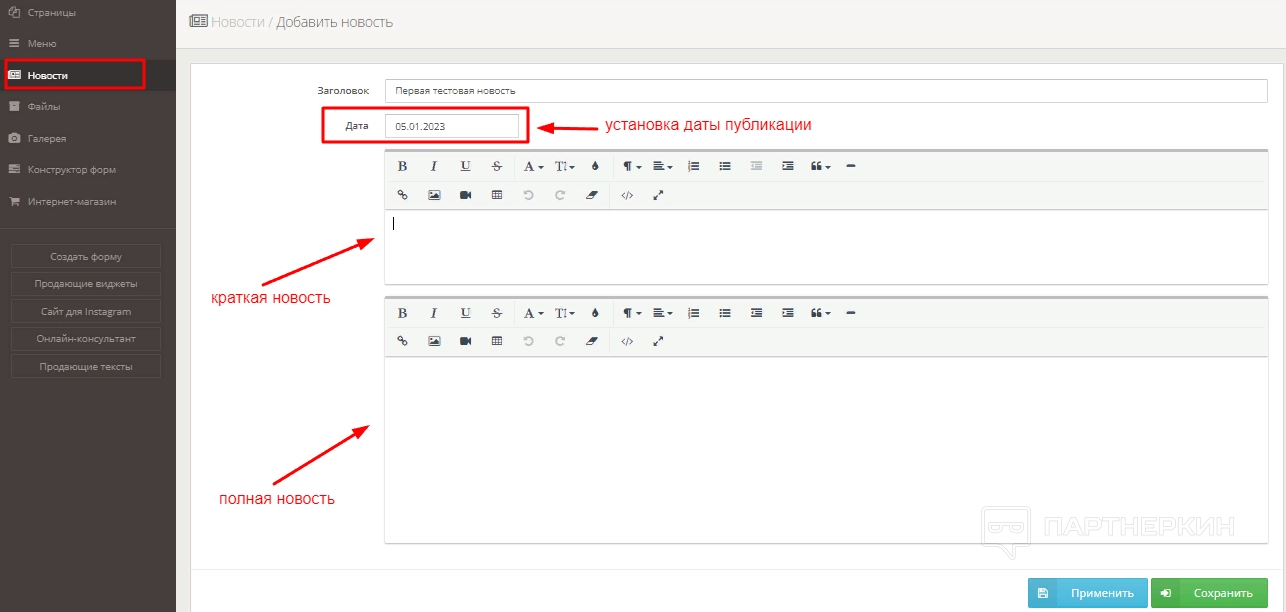Click the Онлайн-консультант button

[86, 339]
